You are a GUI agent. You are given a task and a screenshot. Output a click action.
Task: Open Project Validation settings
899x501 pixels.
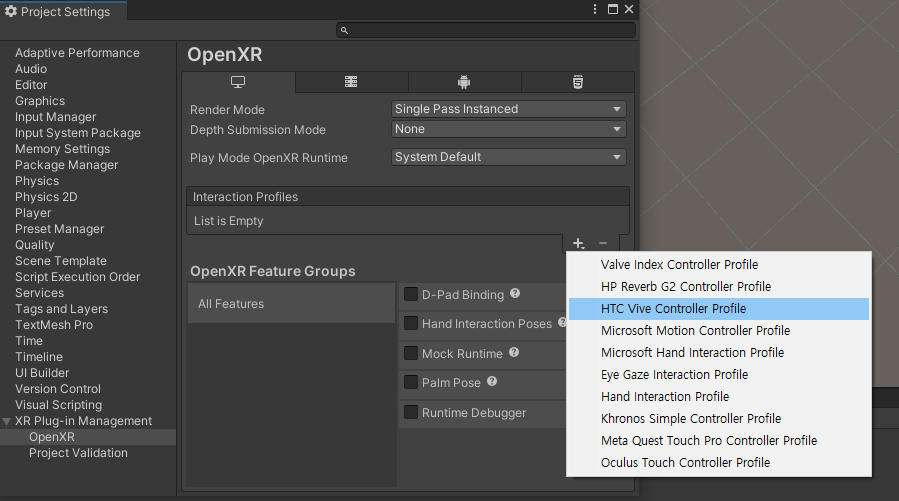pos(79,453)
